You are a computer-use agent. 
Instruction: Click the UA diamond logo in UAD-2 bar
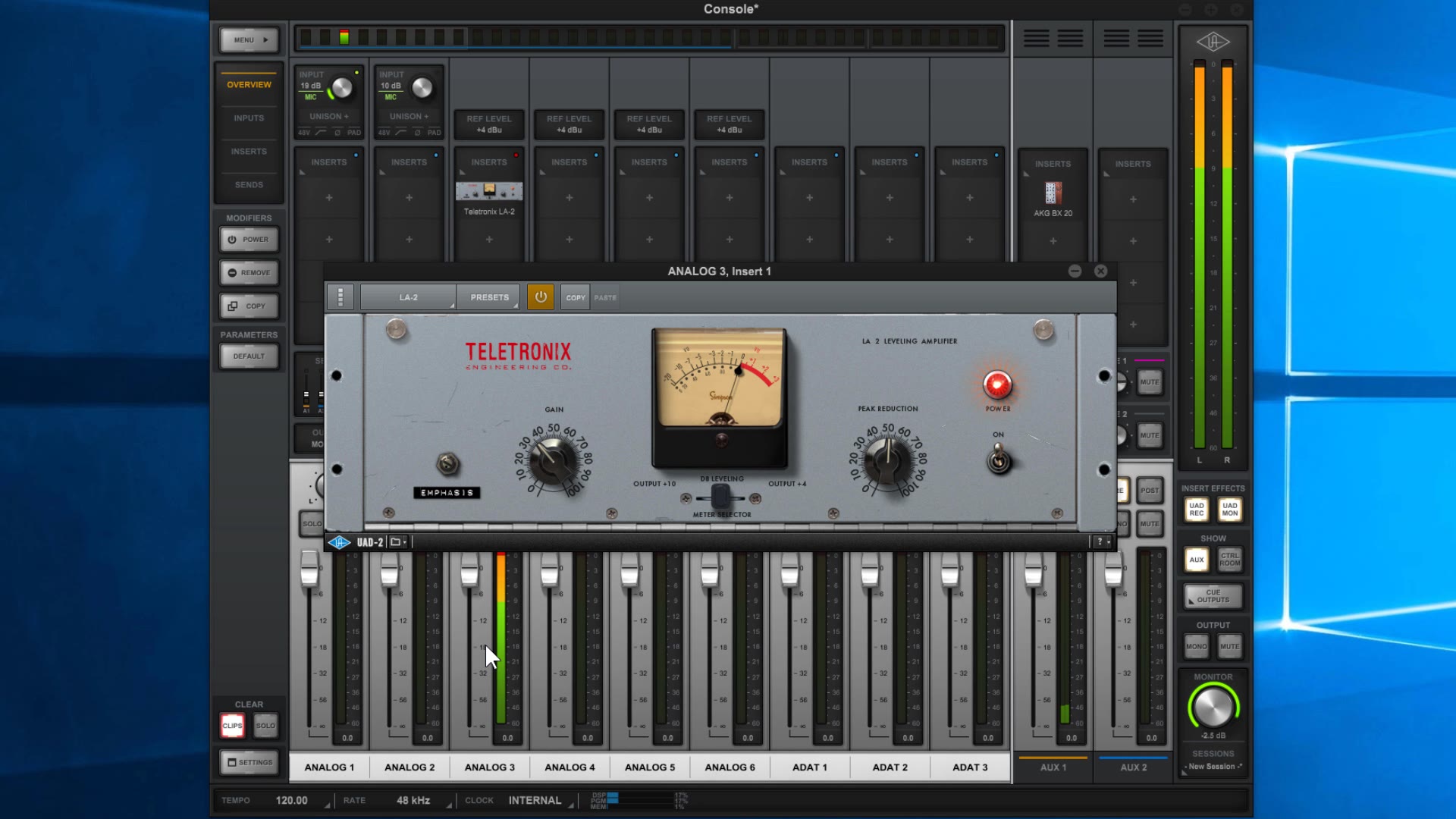point(340,542)
